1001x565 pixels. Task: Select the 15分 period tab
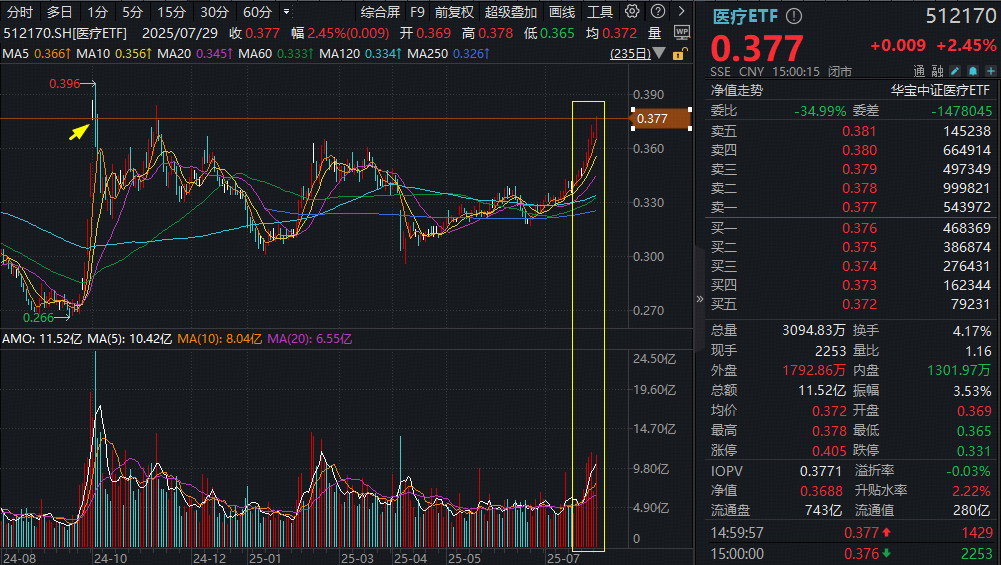(172, 12)
